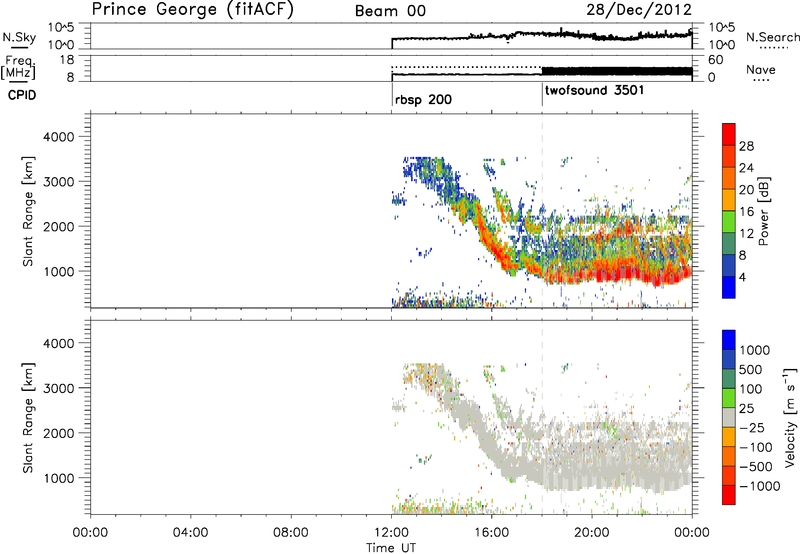This screenshot has height=554, width=800.
Task: Click the '-100' tick on the Velocity colorbar
Action: pos(756,447)
